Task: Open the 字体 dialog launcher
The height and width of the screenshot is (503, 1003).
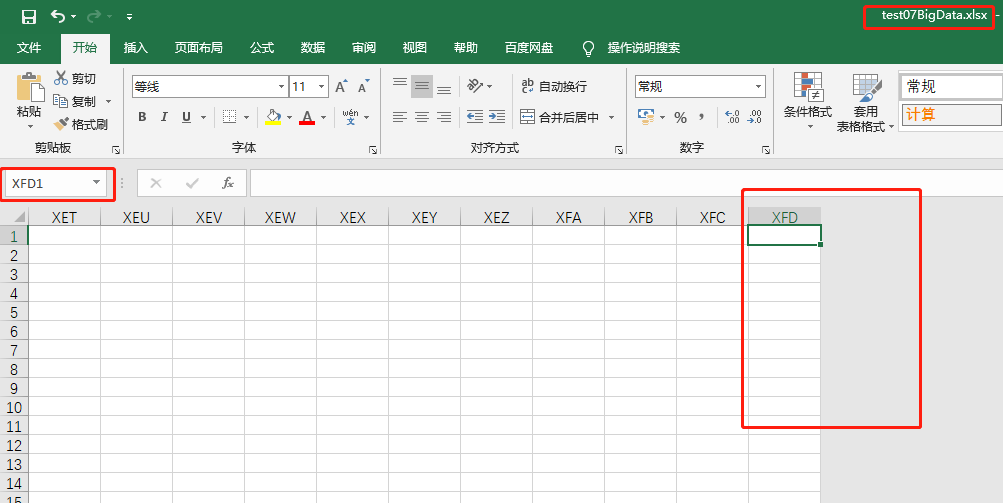Action: click(373, 150)
